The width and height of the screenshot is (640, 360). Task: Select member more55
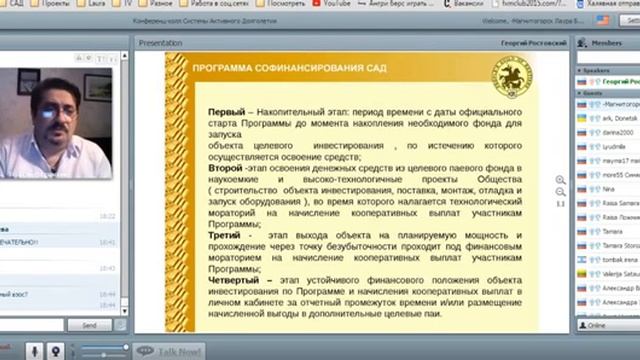click(608, 175)
